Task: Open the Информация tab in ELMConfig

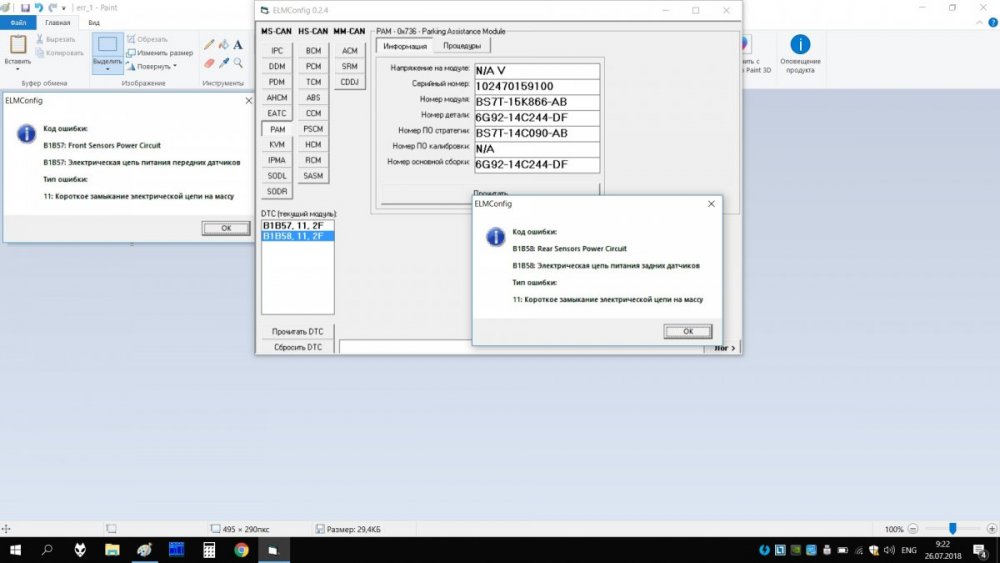Action: 404,46
